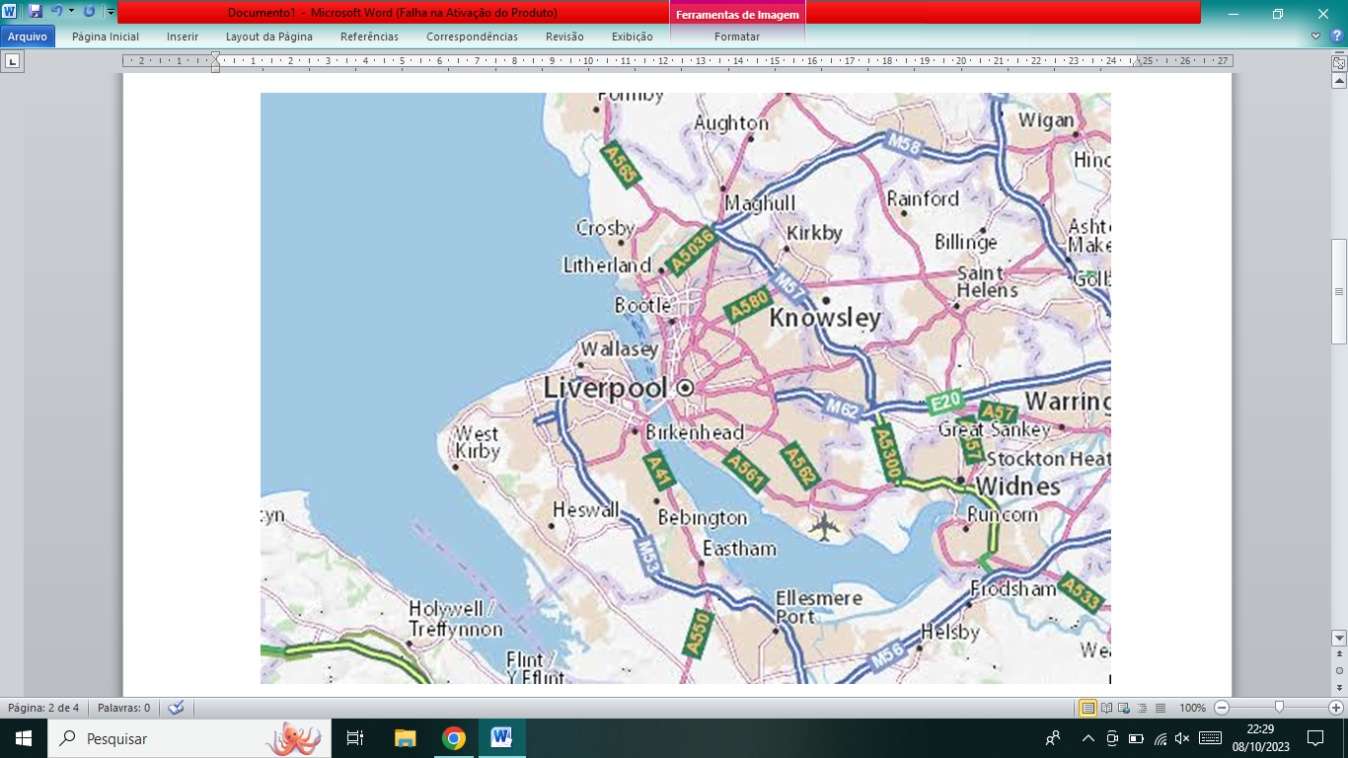The width and height of the screenshot is (1348, 758).
Task: Click the Undo arrow icon
Action: pyautogui.click(x=56, y=12)
